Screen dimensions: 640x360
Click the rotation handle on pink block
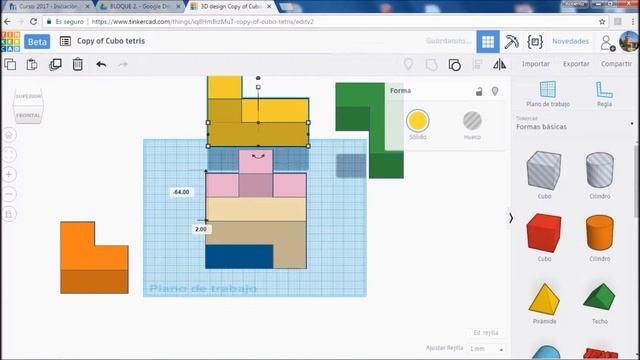[x=258, y=156]
